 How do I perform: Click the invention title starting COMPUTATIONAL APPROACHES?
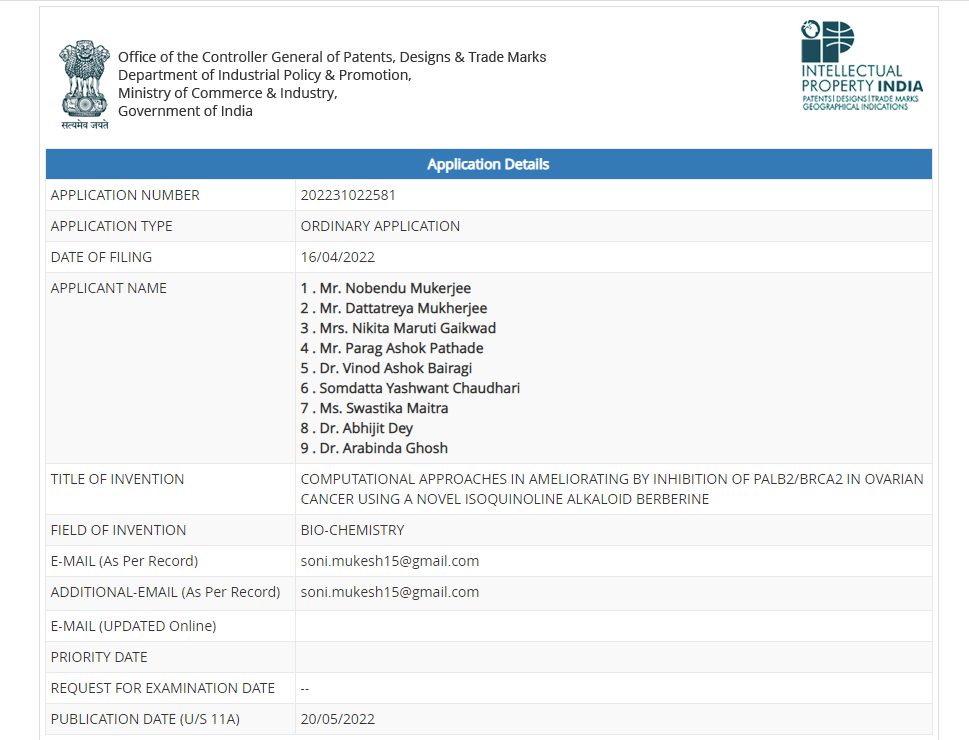[x=612, y=489]
